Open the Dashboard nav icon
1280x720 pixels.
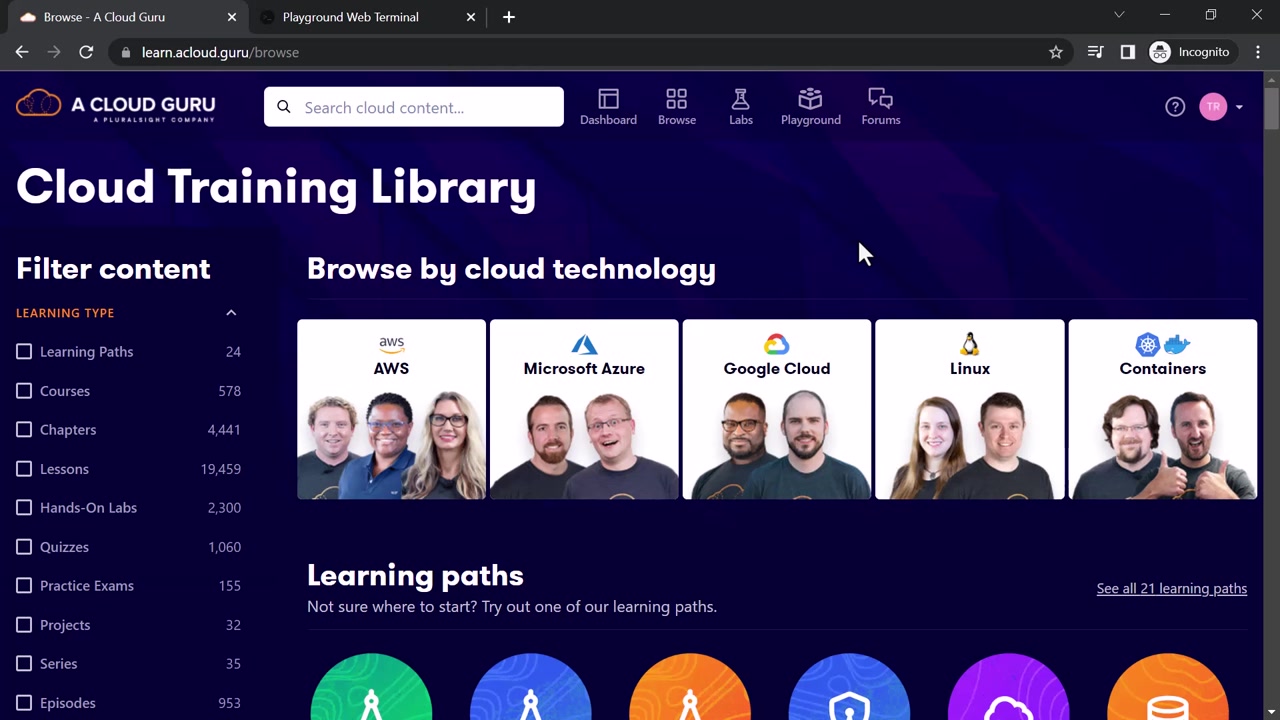(608, 99)
